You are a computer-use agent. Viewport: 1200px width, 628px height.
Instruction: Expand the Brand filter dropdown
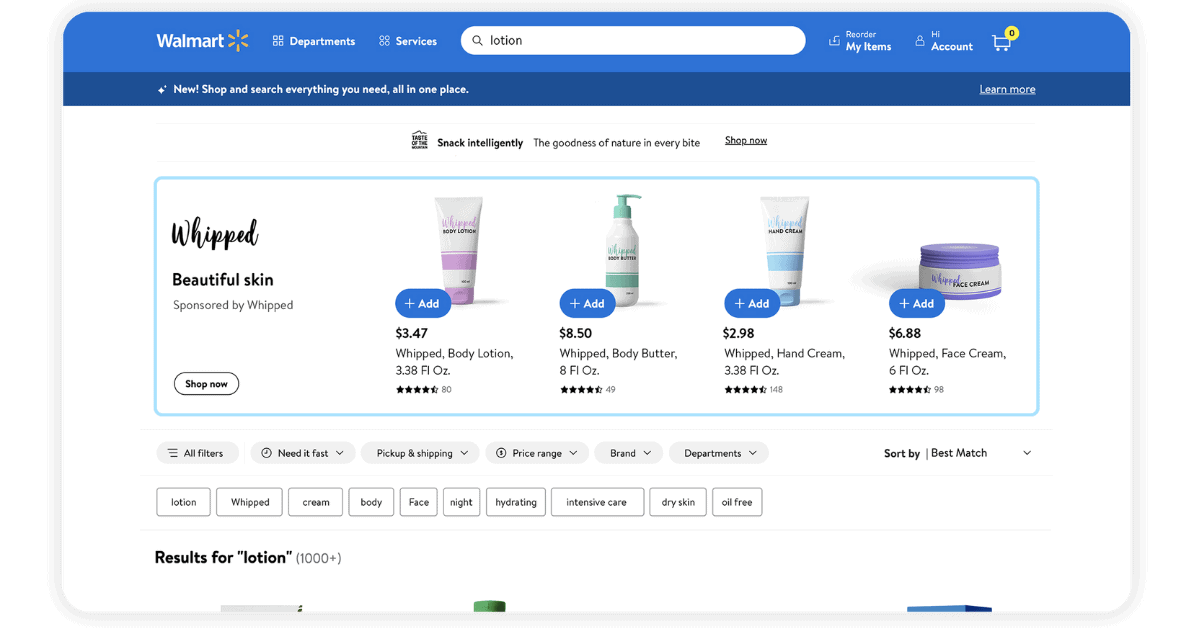(x=629, y=453)
